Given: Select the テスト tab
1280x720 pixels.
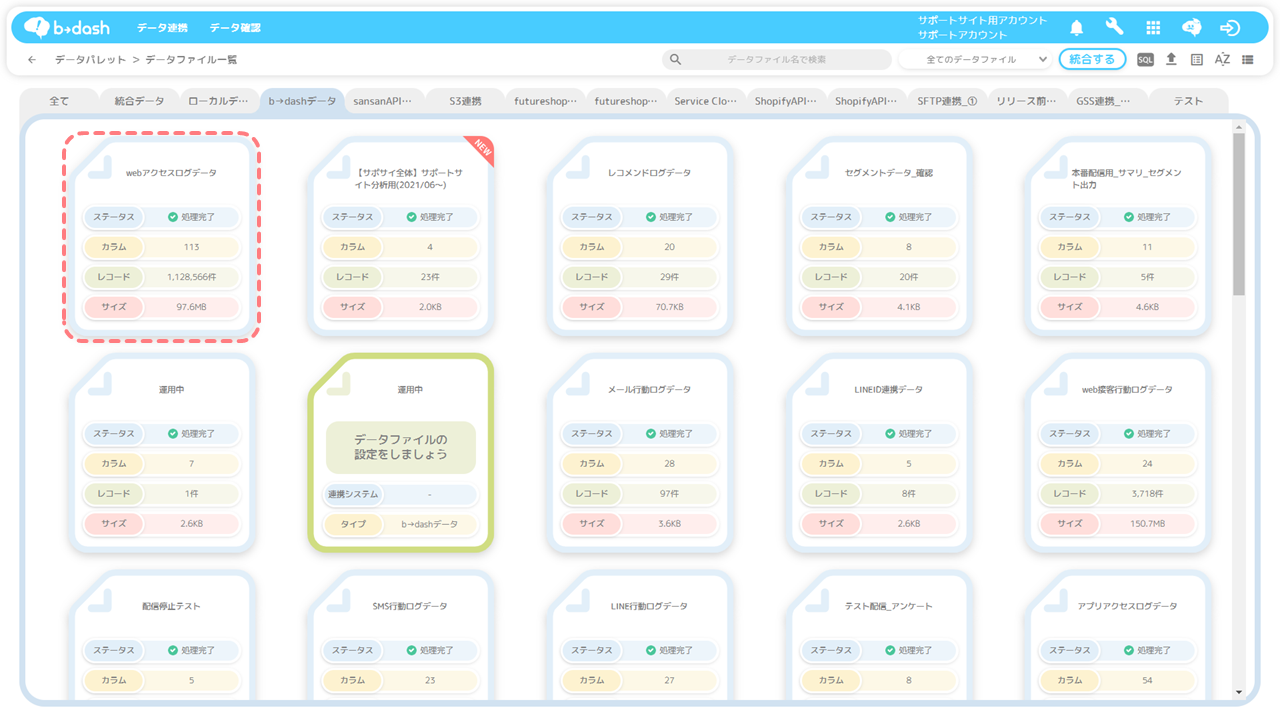Looking at the screenshot, I should 1188,101.
